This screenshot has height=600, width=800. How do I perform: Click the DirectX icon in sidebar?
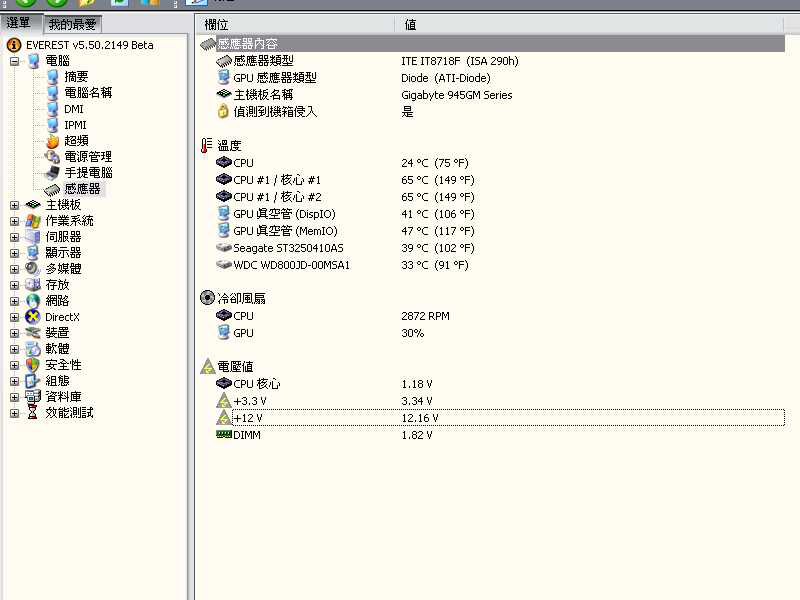pos(33,317)
